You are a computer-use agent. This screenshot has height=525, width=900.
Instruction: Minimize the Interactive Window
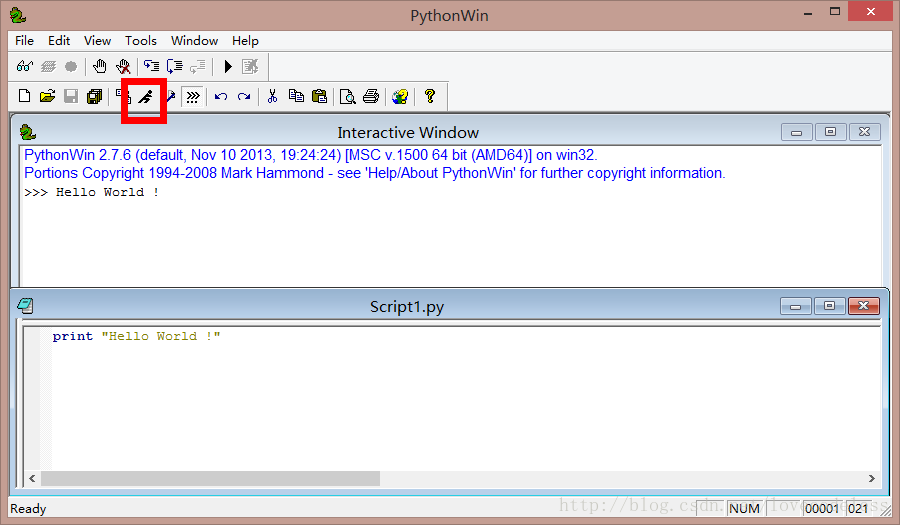point(796,132)
